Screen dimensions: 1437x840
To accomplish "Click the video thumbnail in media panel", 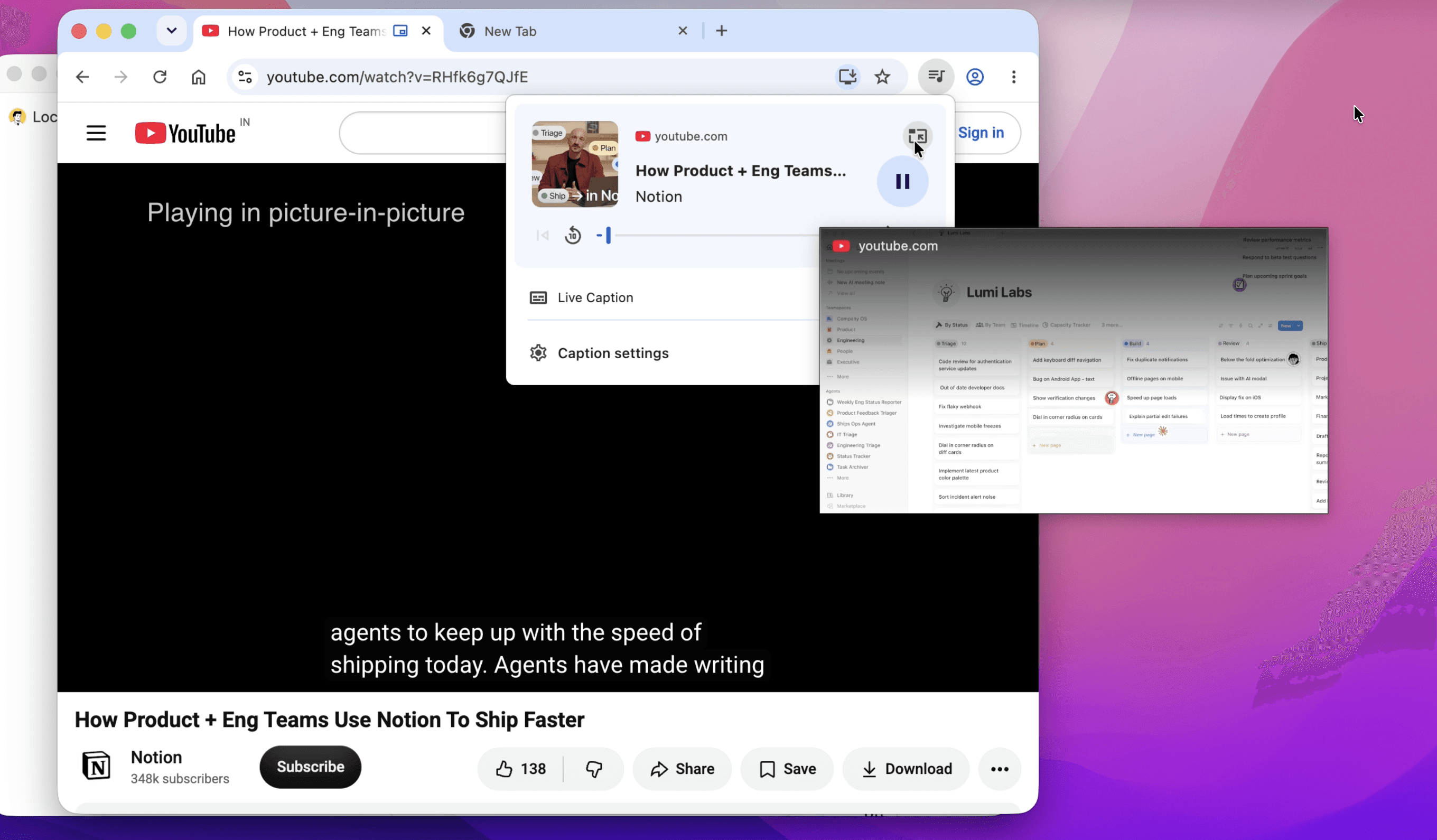I will click(x=575, y=164).
